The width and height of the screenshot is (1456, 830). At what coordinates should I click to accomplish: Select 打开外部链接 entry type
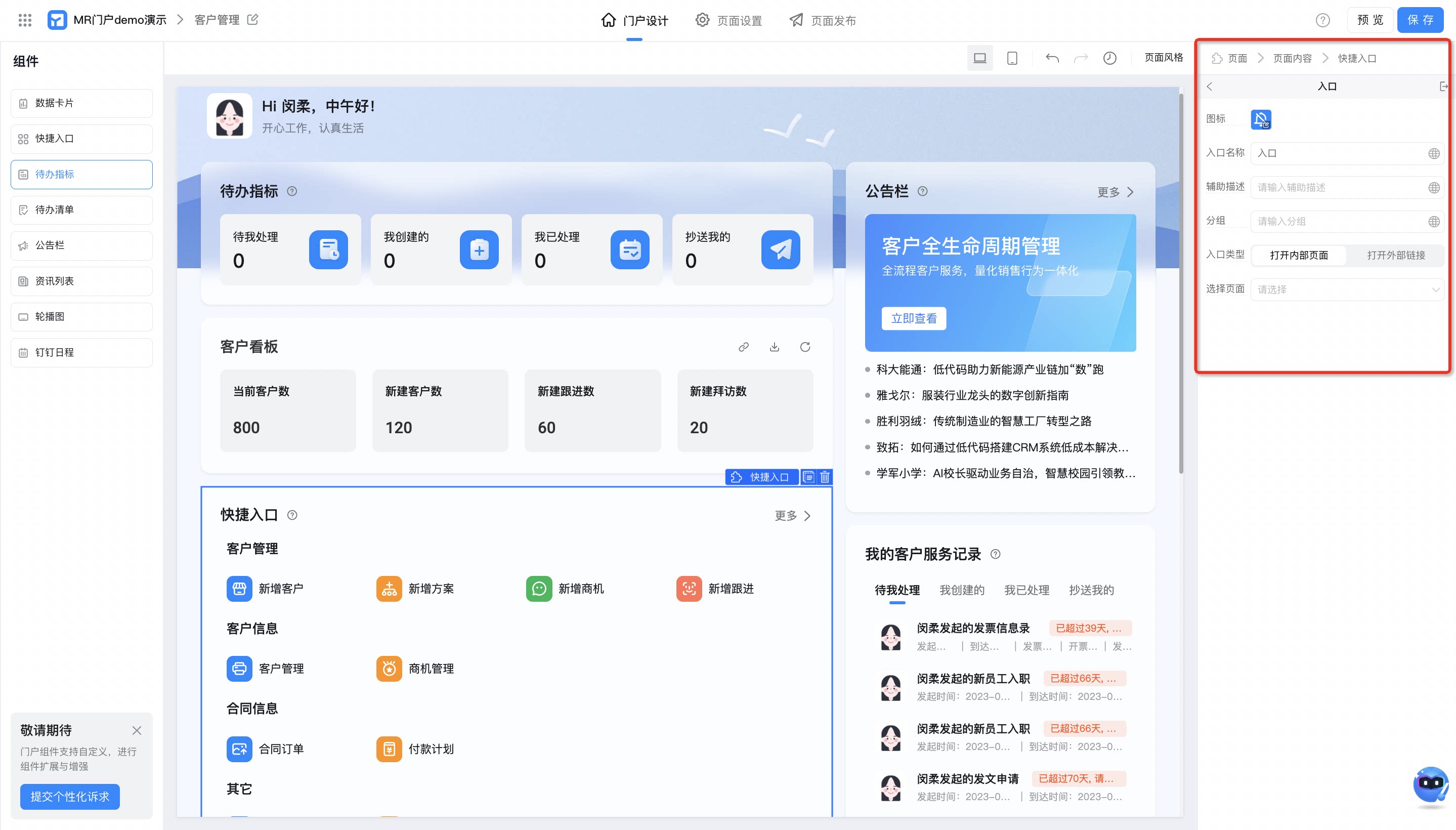[x=1396, y=255]
